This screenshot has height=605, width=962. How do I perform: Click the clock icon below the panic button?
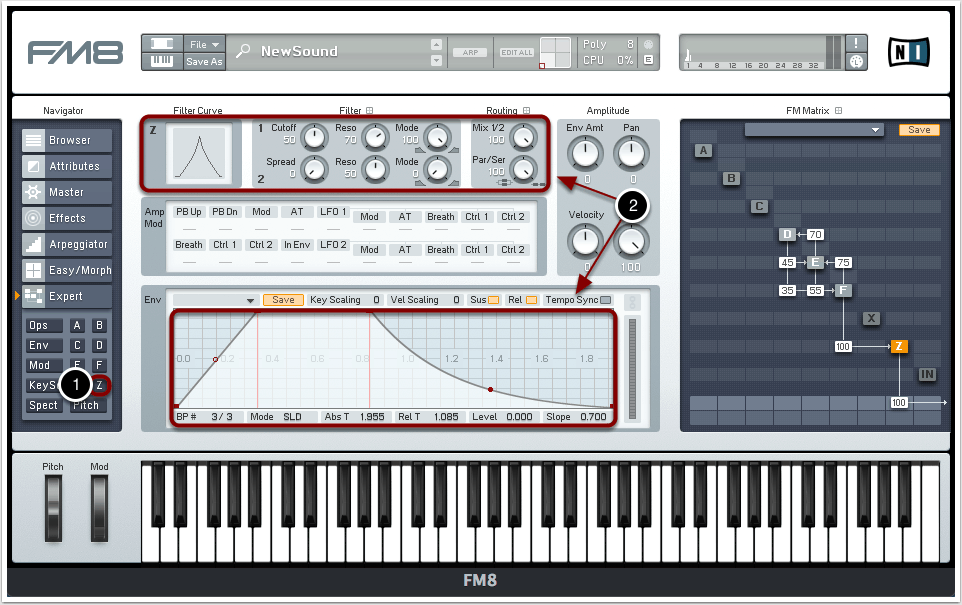[856, 61]
